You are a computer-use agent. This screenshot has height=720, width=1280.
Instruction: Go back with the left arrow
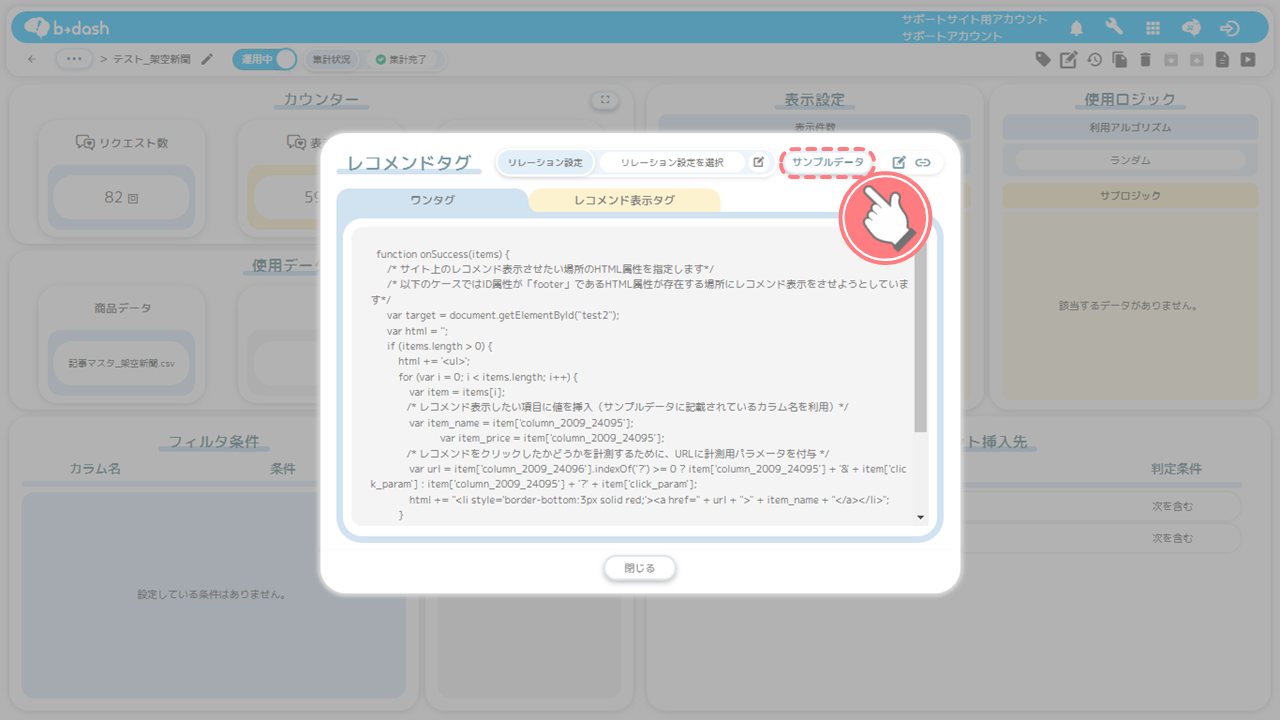32,59
